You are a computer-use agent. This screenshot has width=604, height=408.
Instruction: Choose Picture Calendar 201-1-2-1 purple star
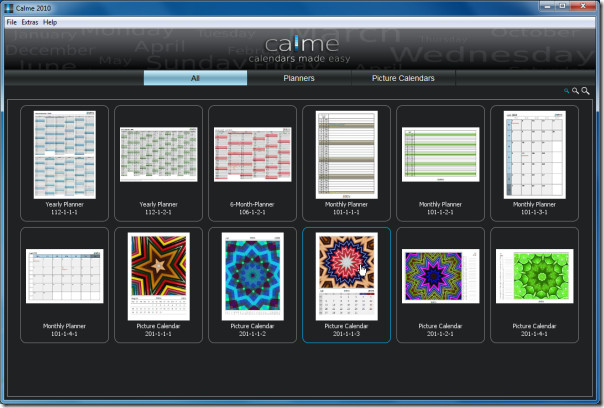click(440, 285)
